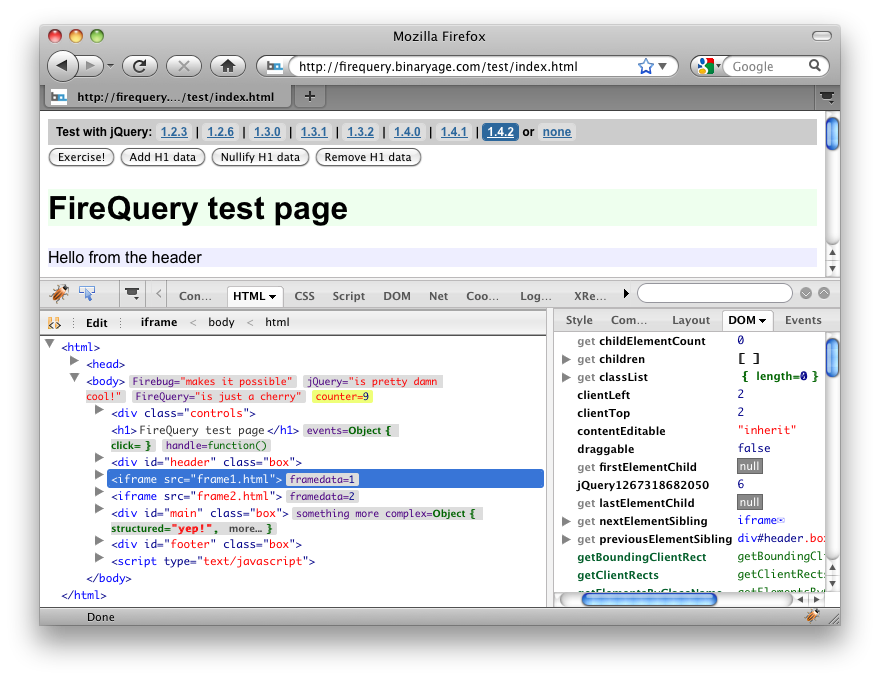The width and height of the screenshot is (880, 680).
Task: Go to the browser home page
Action: click(x=228, y=66)
